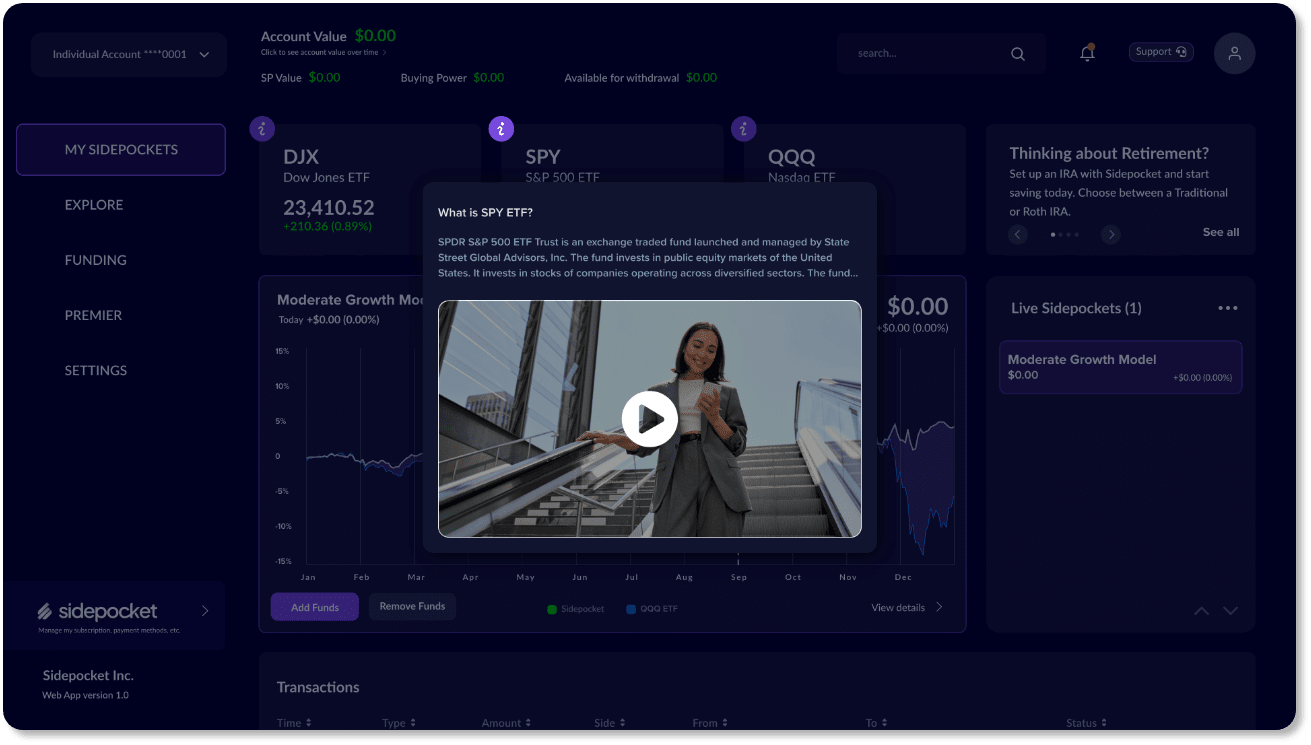Click the Web App version 1.0 text
Screen dimensions: 1311x745
tap(85, 695)
